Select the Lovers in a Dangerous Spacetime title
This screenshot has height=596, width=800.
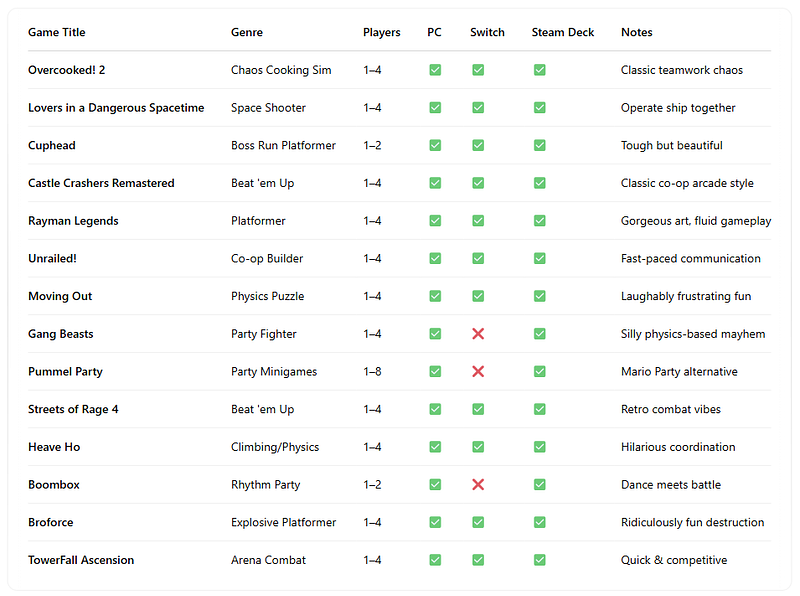tap(116, 108)
